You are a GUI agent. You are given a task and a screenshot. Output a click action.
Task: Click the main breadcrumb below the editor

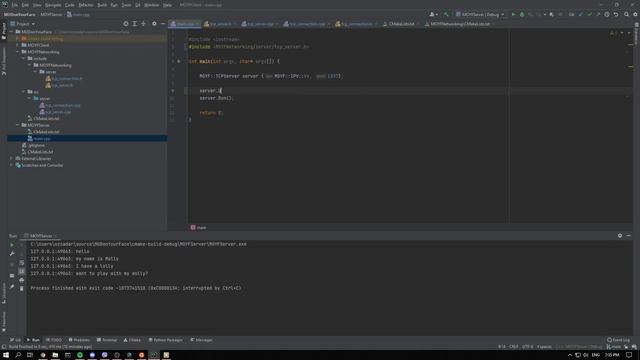[199, 227]
